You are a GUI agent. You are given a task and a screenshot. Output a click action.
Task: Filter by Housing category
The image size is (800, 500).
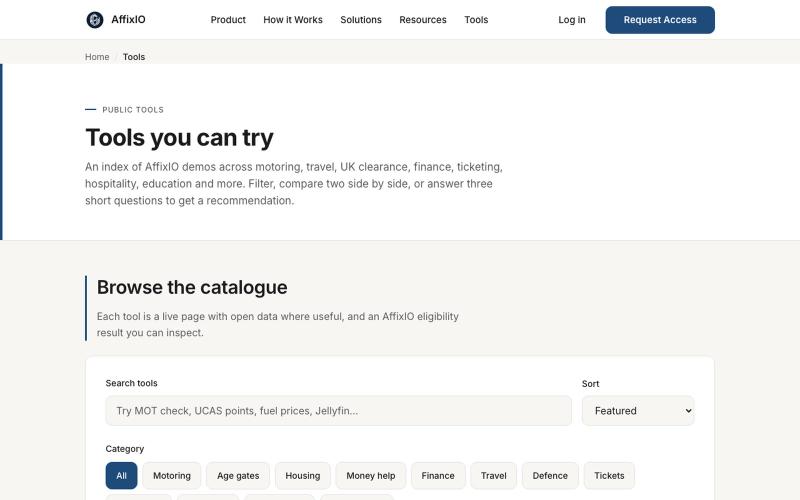303,476
